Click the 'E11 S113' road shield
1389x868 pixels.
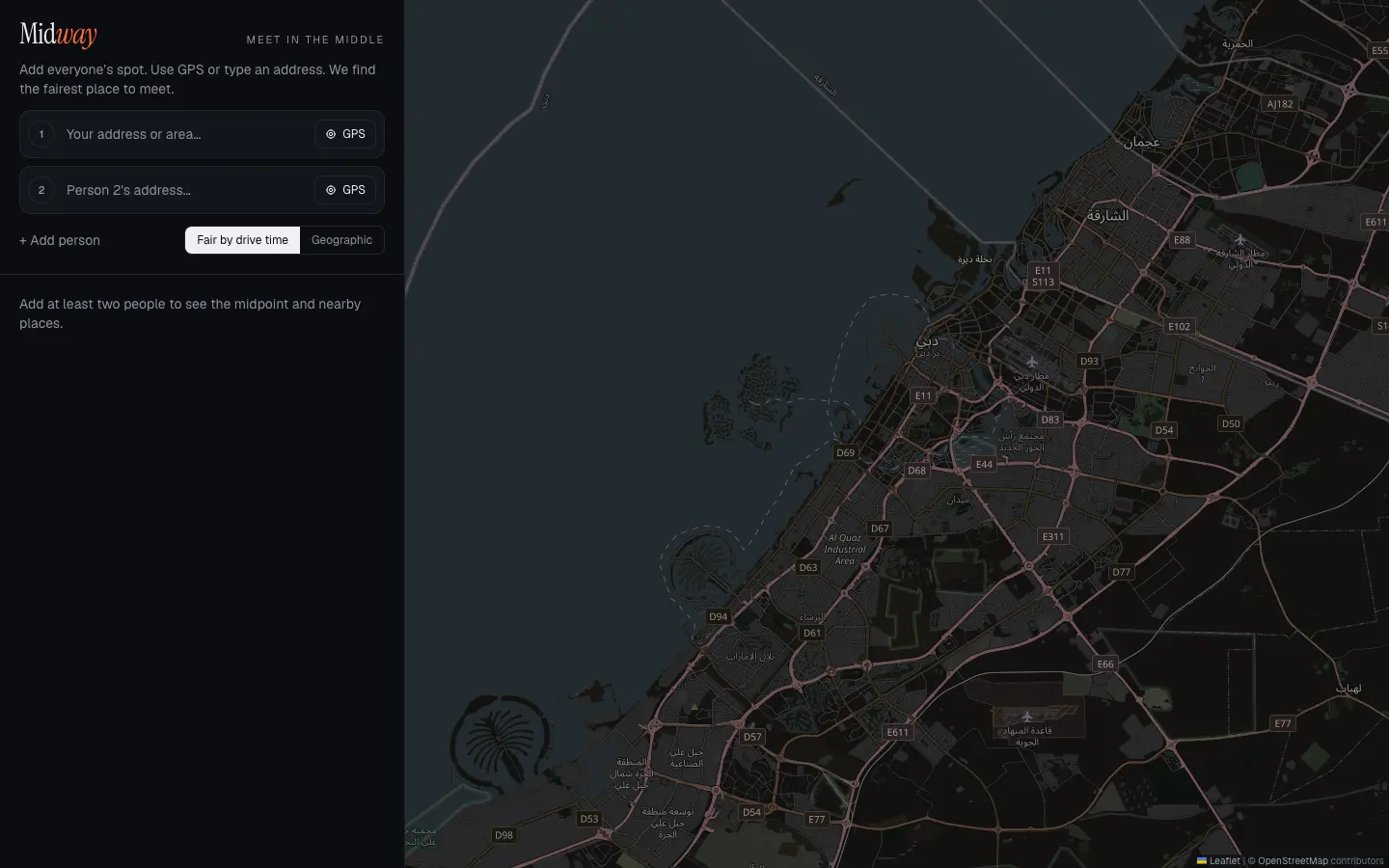[1043, 277]
